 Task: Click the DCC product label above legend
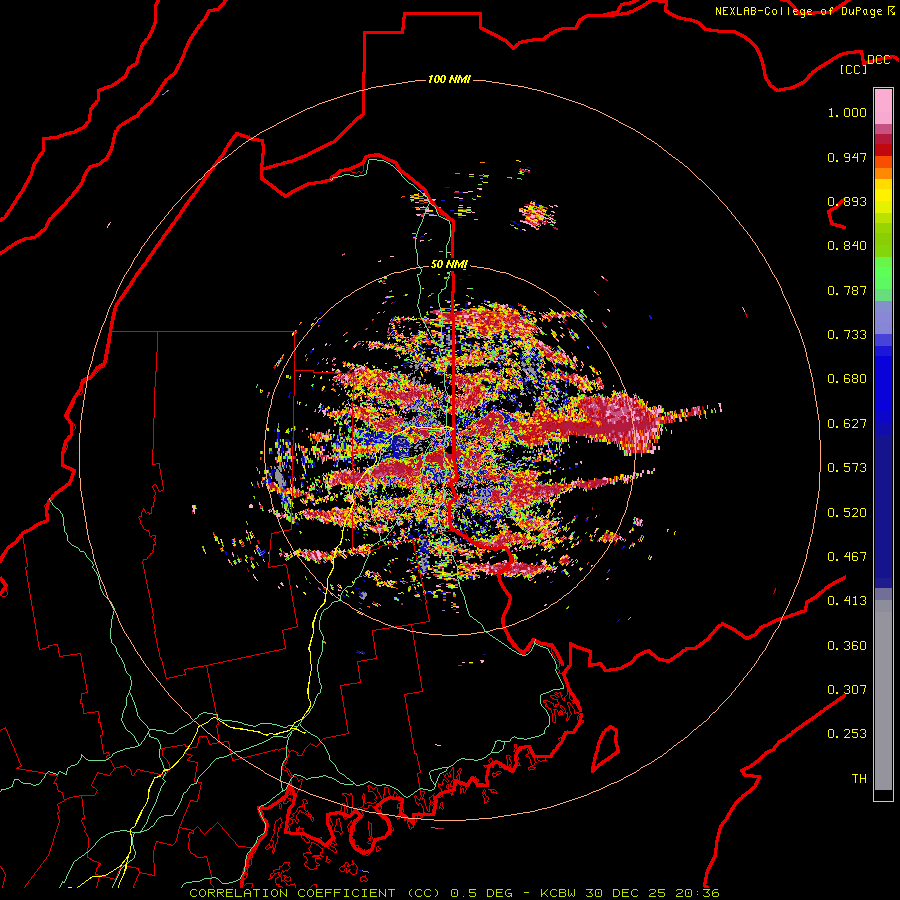pyautogui.click(x=878, y=60)
